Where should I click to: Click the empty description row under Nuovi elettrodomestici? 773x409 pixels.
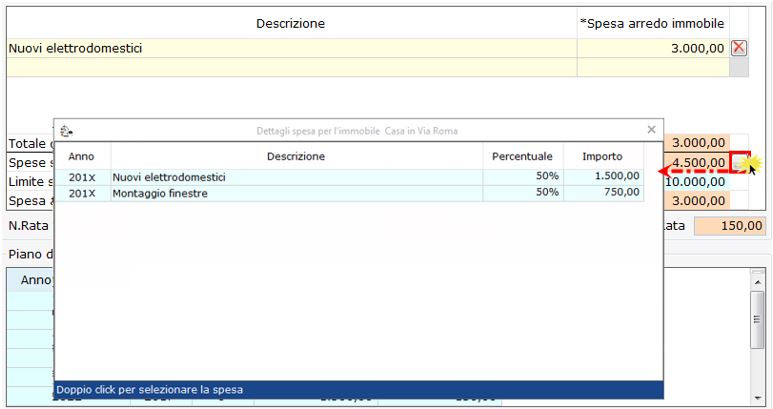[292, 67]
